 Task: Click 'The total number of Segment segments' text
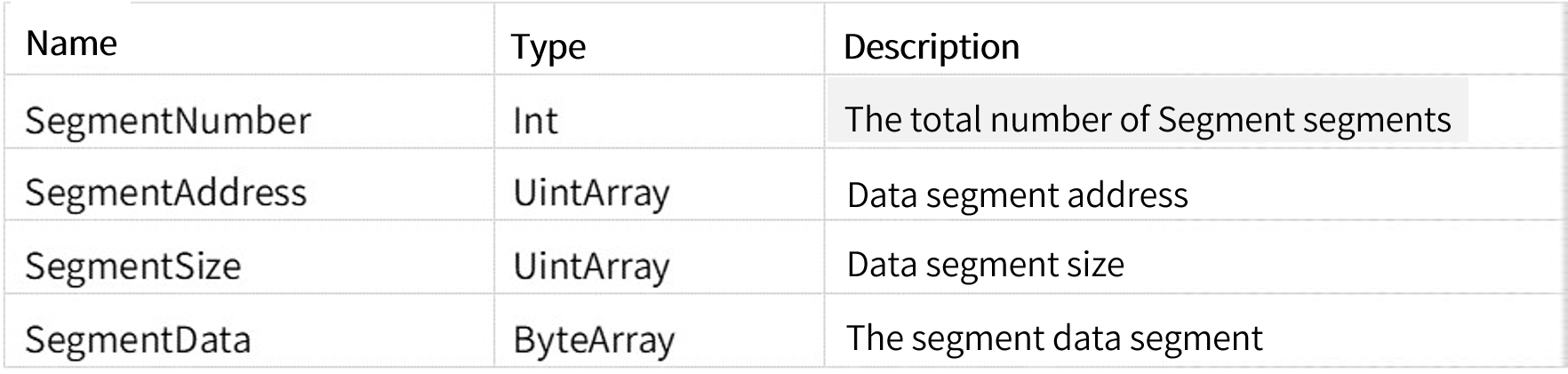pos(1148,119)
